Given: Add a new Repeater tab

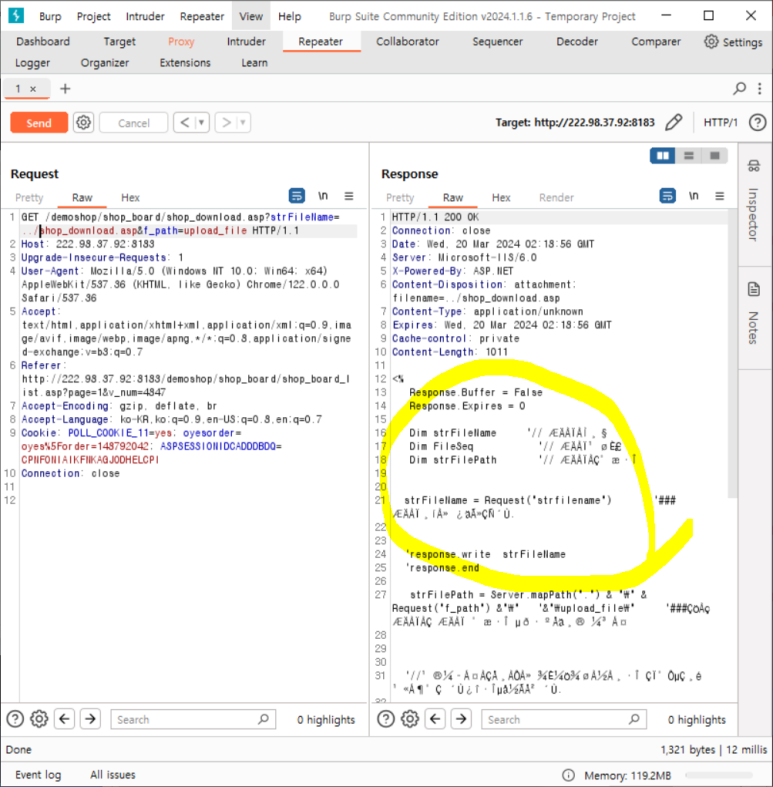Looking at the screenshot, I should pos(65,89).
